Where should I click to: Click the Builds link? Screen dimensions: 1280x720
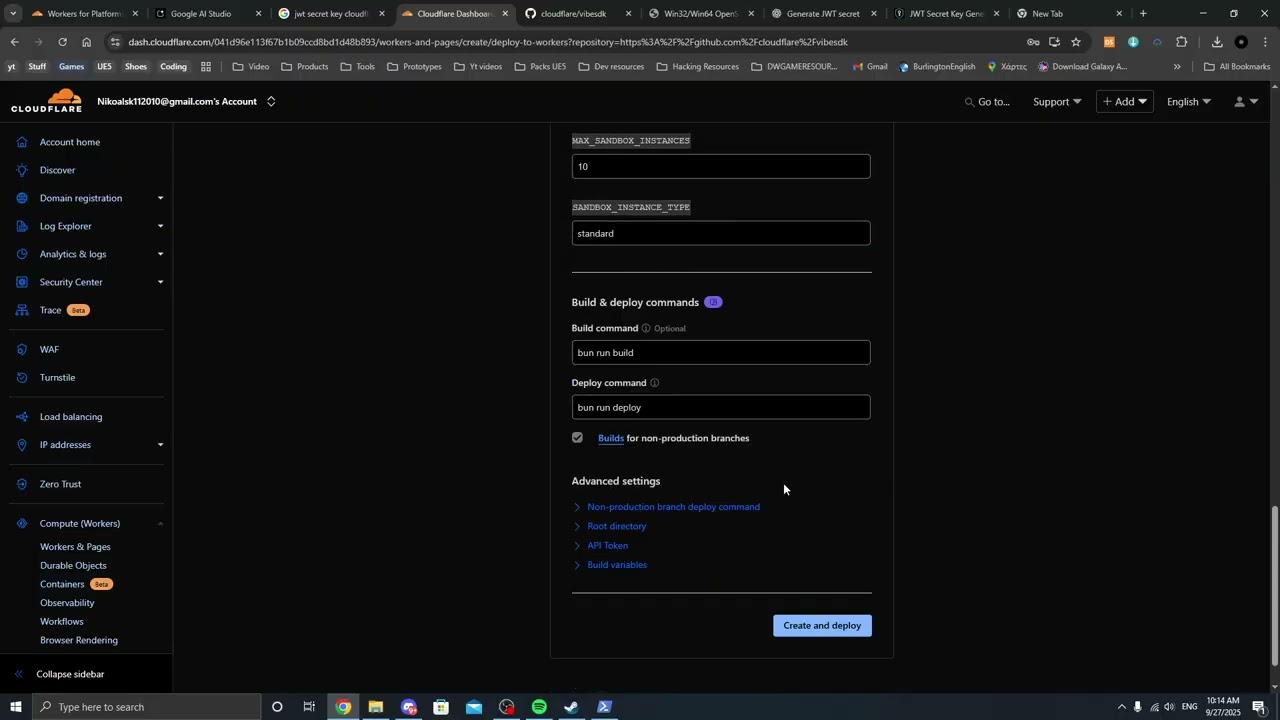pyautogui.click(x=610, y=438)
